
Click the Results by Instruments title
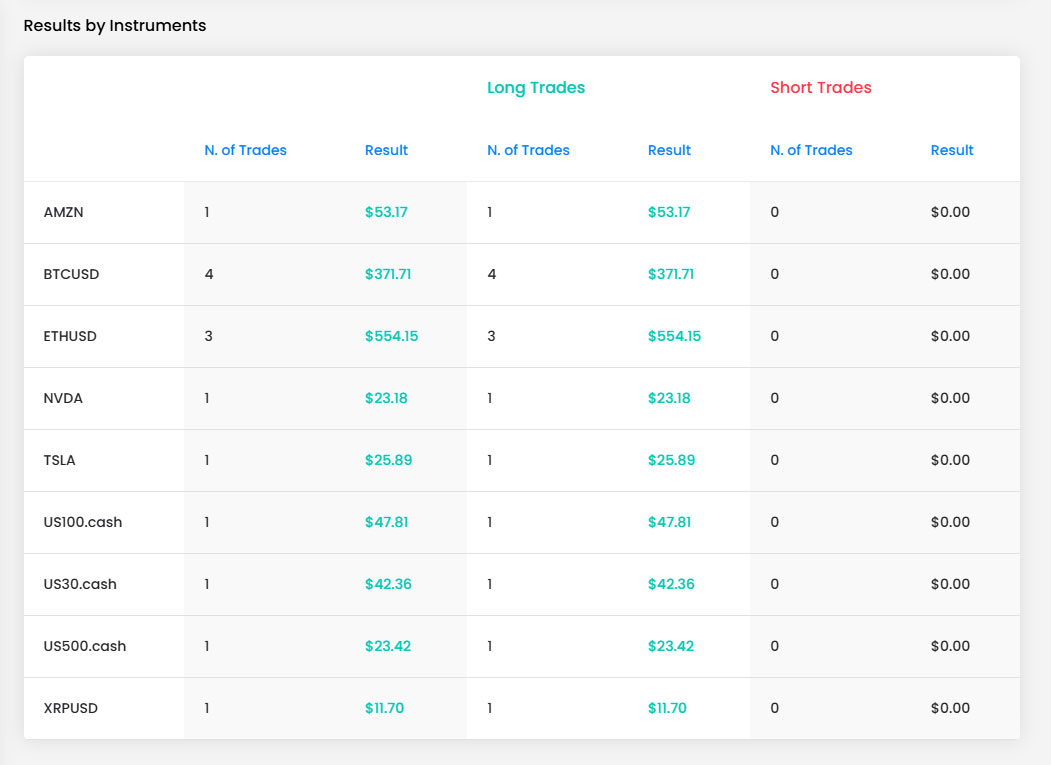click(x=115, y=25)
